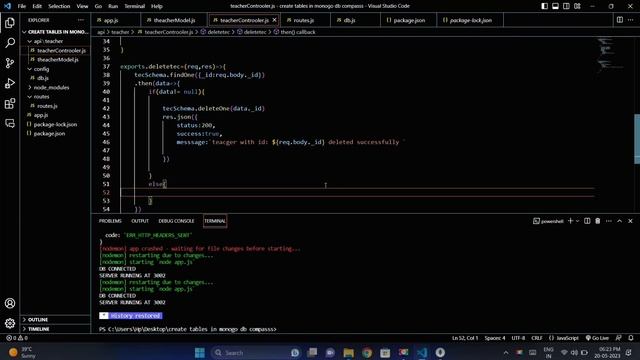Click Ln 52, Col 1 status item
The image size is (640, 360).
point(465,338)
